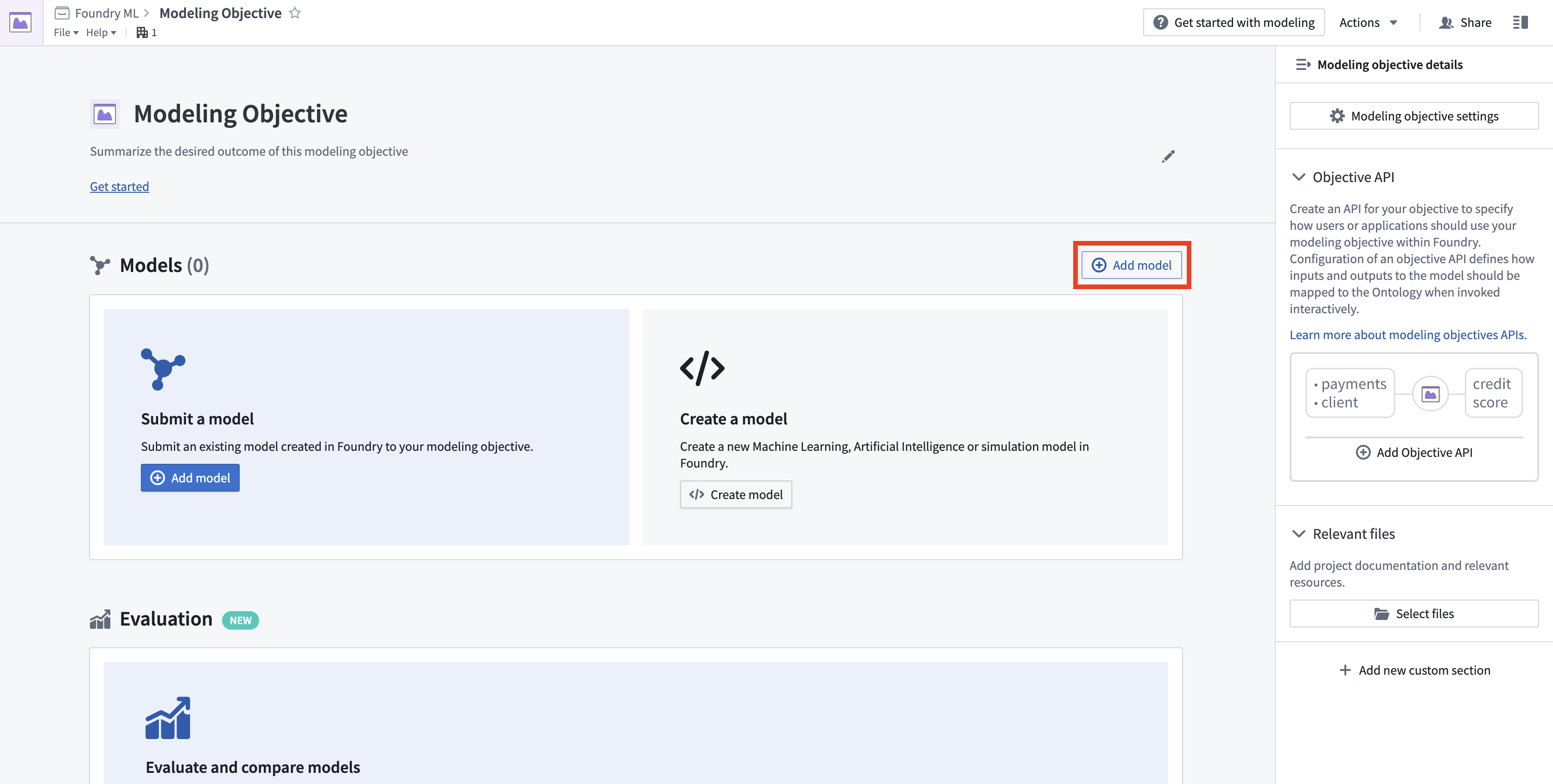Click Add Objective API
Viewport: 1553px width, 784px height.
1414,453
